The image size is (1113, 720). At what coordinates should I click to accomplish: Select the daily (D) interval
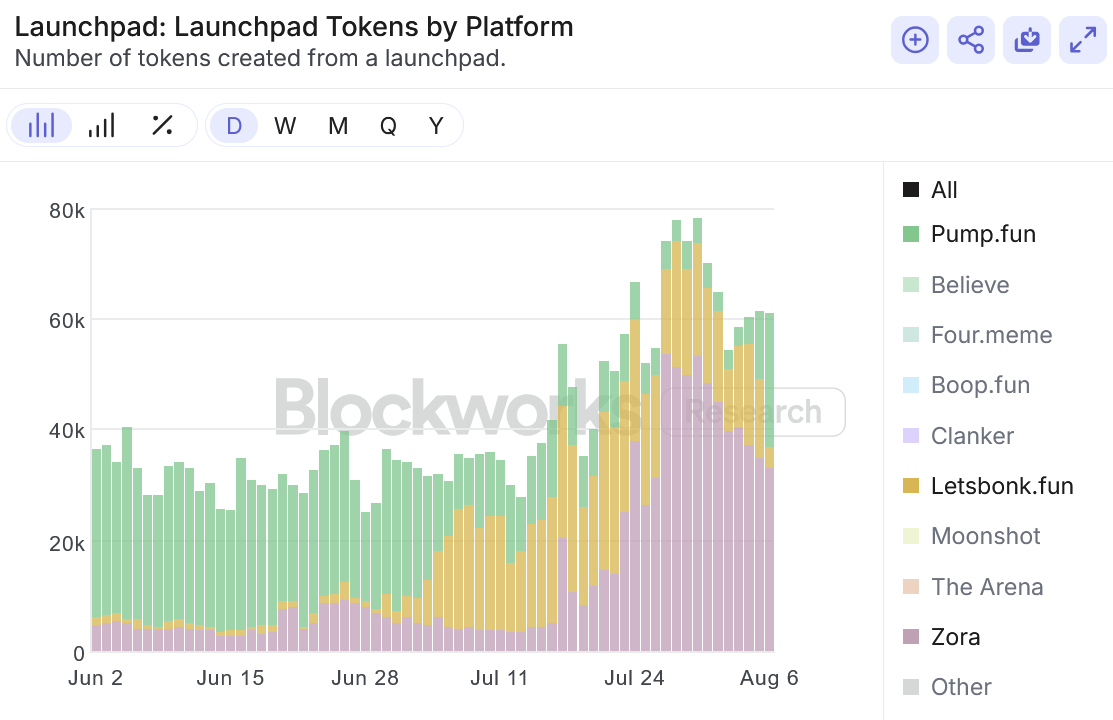tap(234, 126)
